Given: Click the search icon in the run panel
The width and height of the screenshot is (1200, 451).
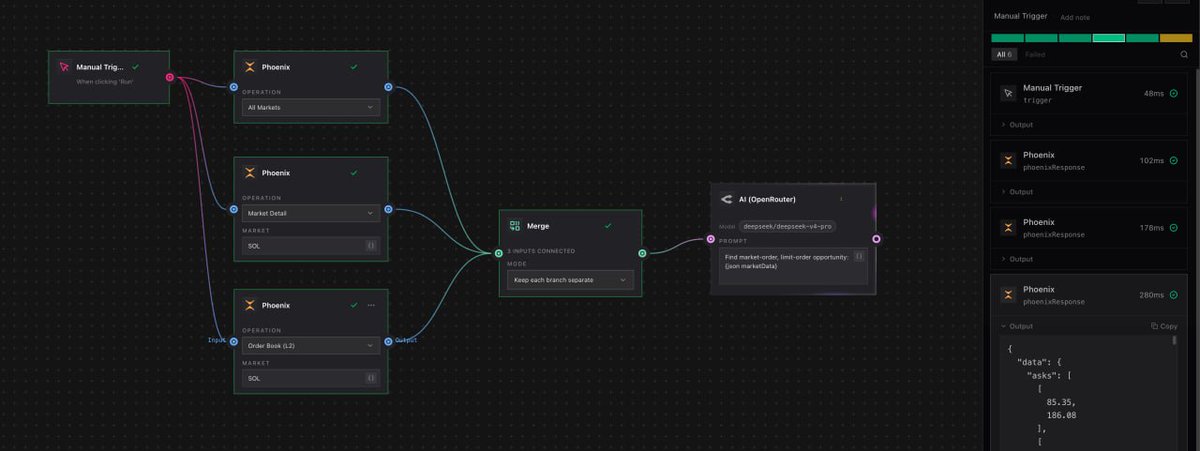Looking at the screenshot, I should click(1184, 55).
